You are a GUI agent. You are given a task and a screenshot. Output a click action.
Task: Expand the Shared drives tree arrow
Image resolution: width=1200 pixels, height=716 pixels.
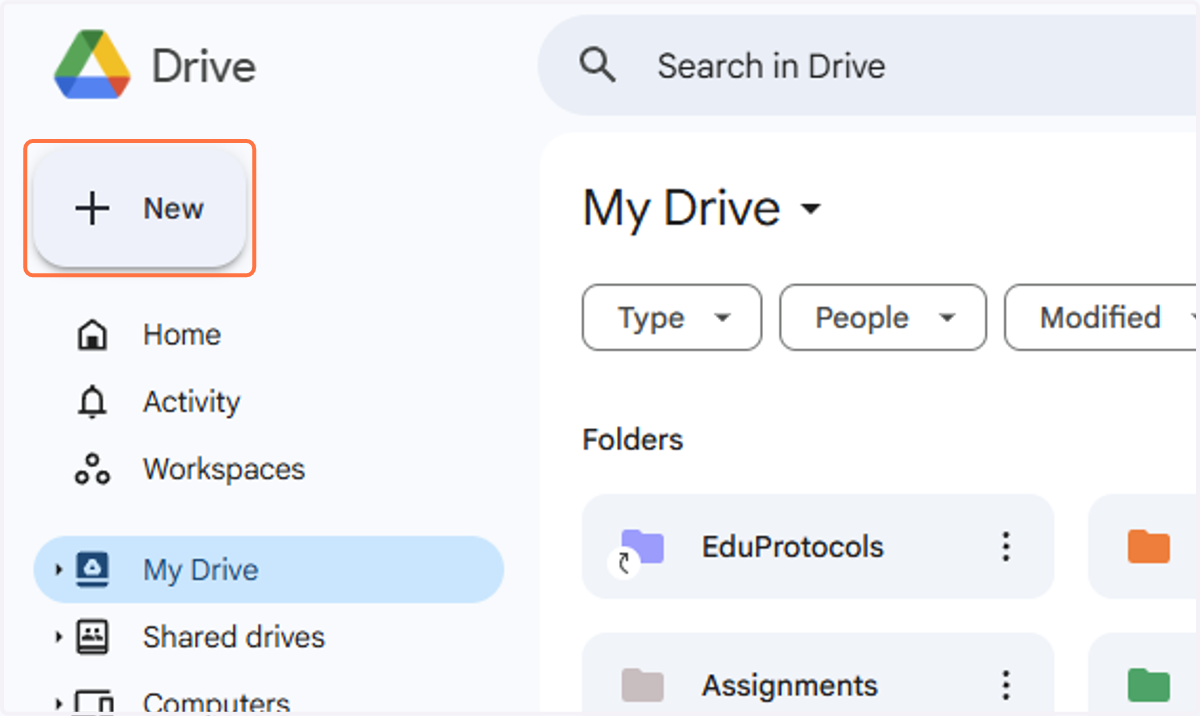coord(59,637)
